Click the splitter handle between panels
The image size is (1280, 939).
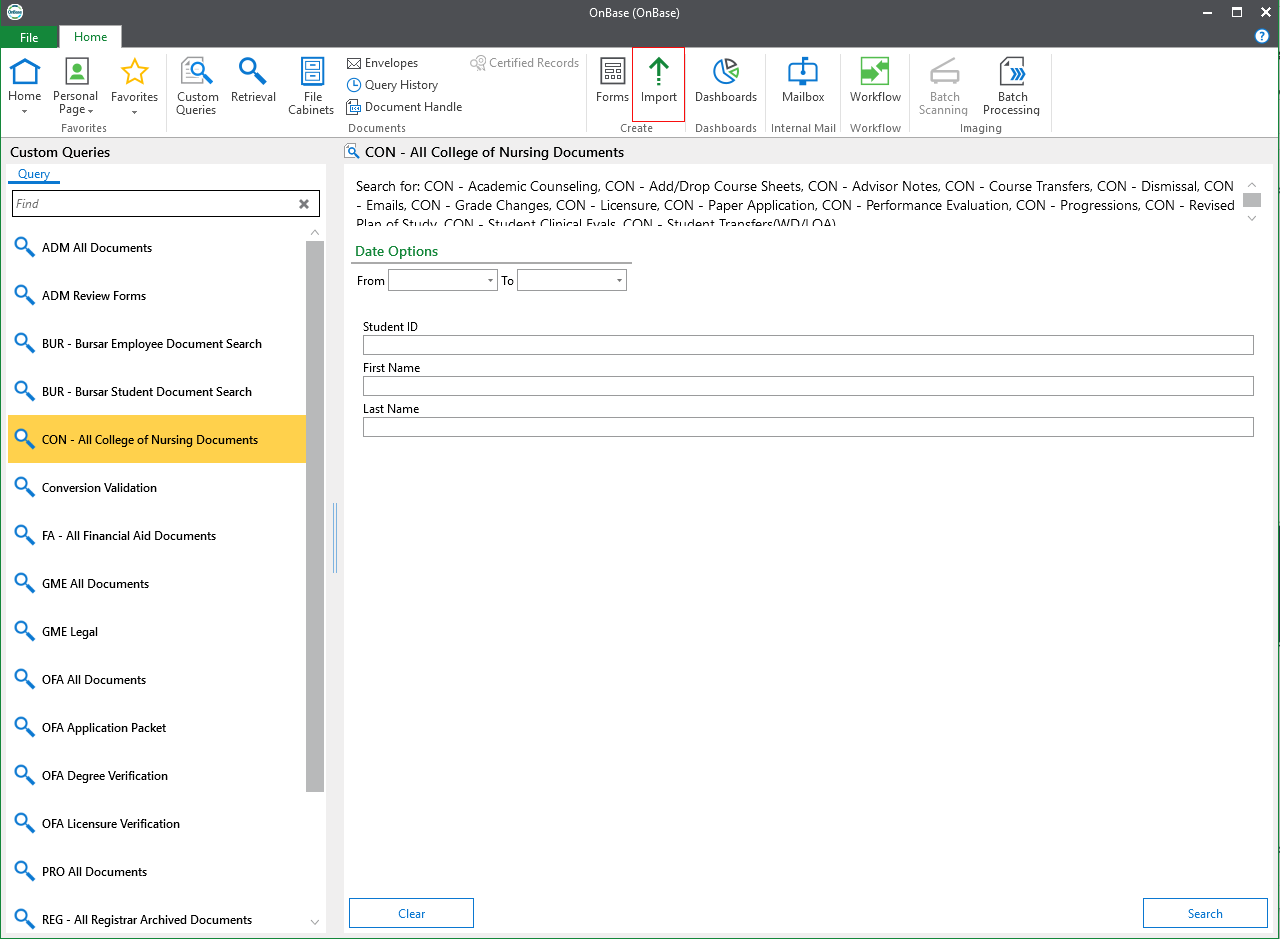(x=336, y=538)
